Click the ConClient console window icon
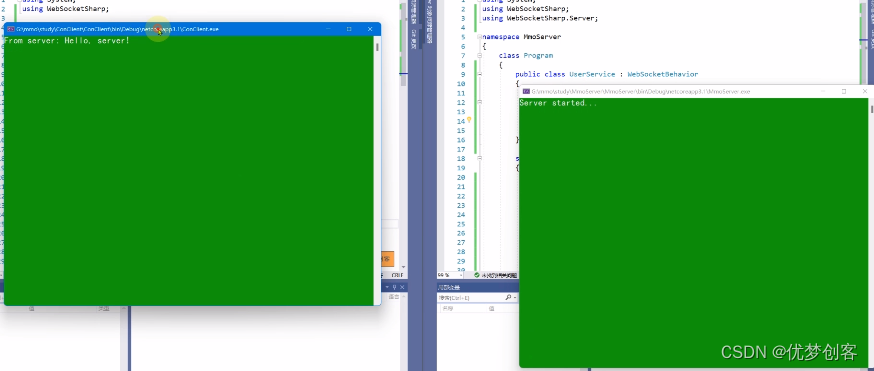This screenshot has height=371, width=874. tap(11, 29)
